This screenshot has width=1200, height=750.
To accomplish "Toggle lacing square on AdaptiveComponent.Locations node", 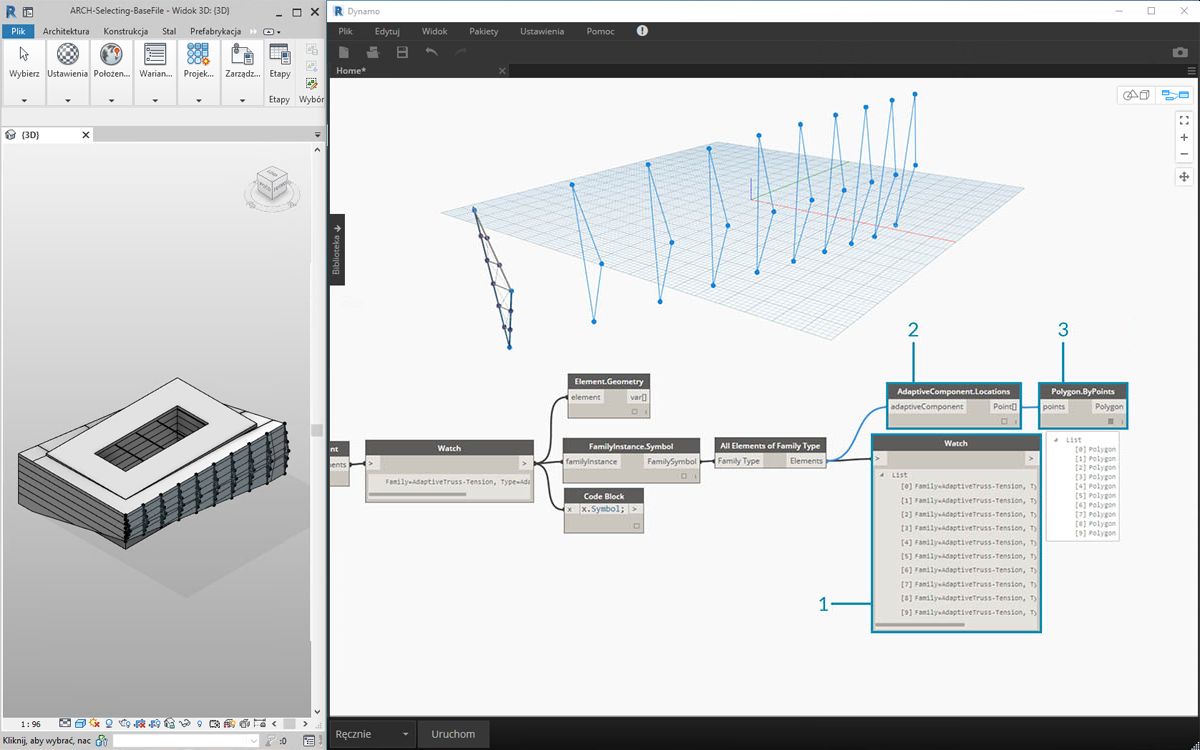I will pyautogui.click(x=1003, y=421).
